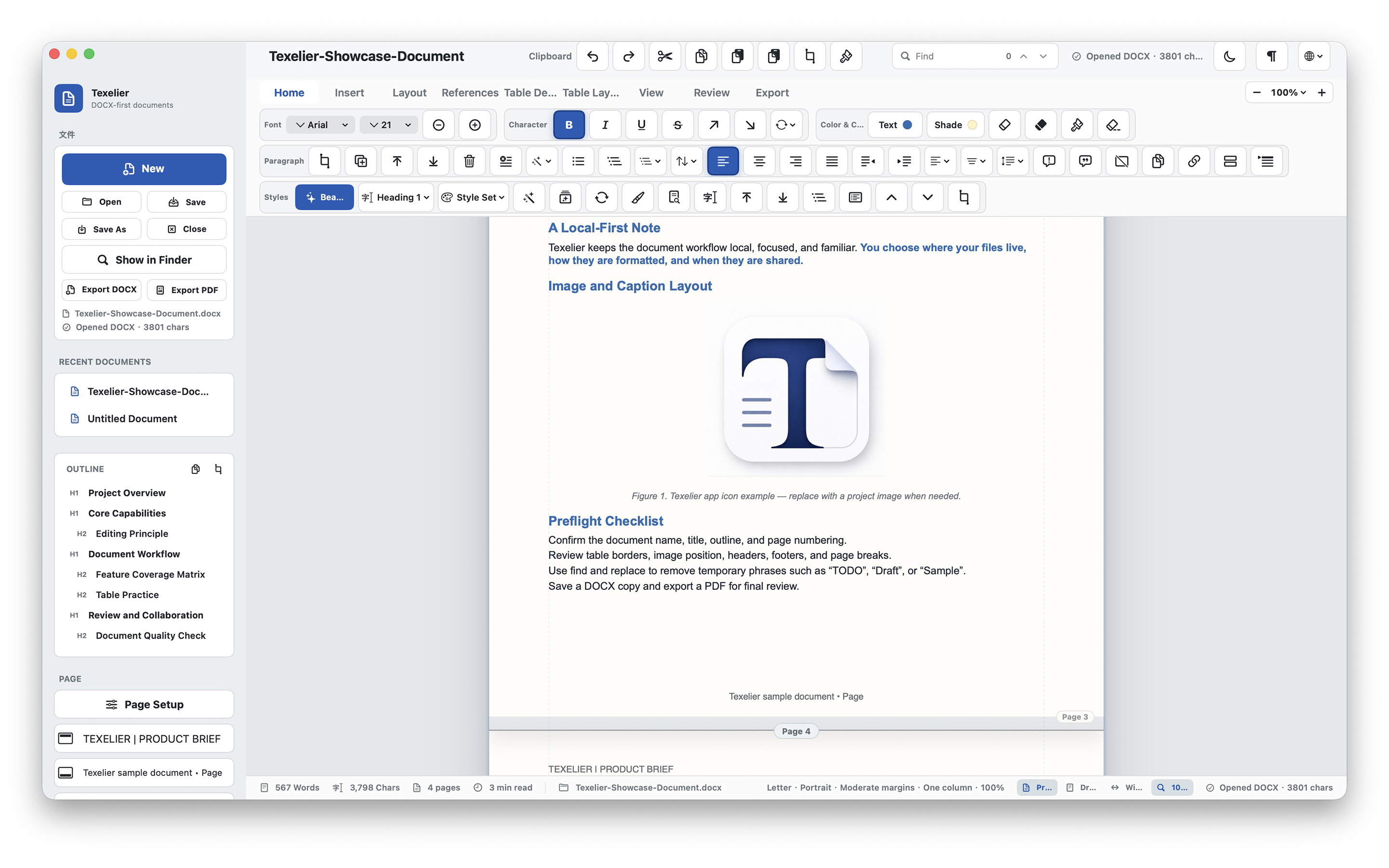Increase indent icon in Paragraph row

pos(904,162)
